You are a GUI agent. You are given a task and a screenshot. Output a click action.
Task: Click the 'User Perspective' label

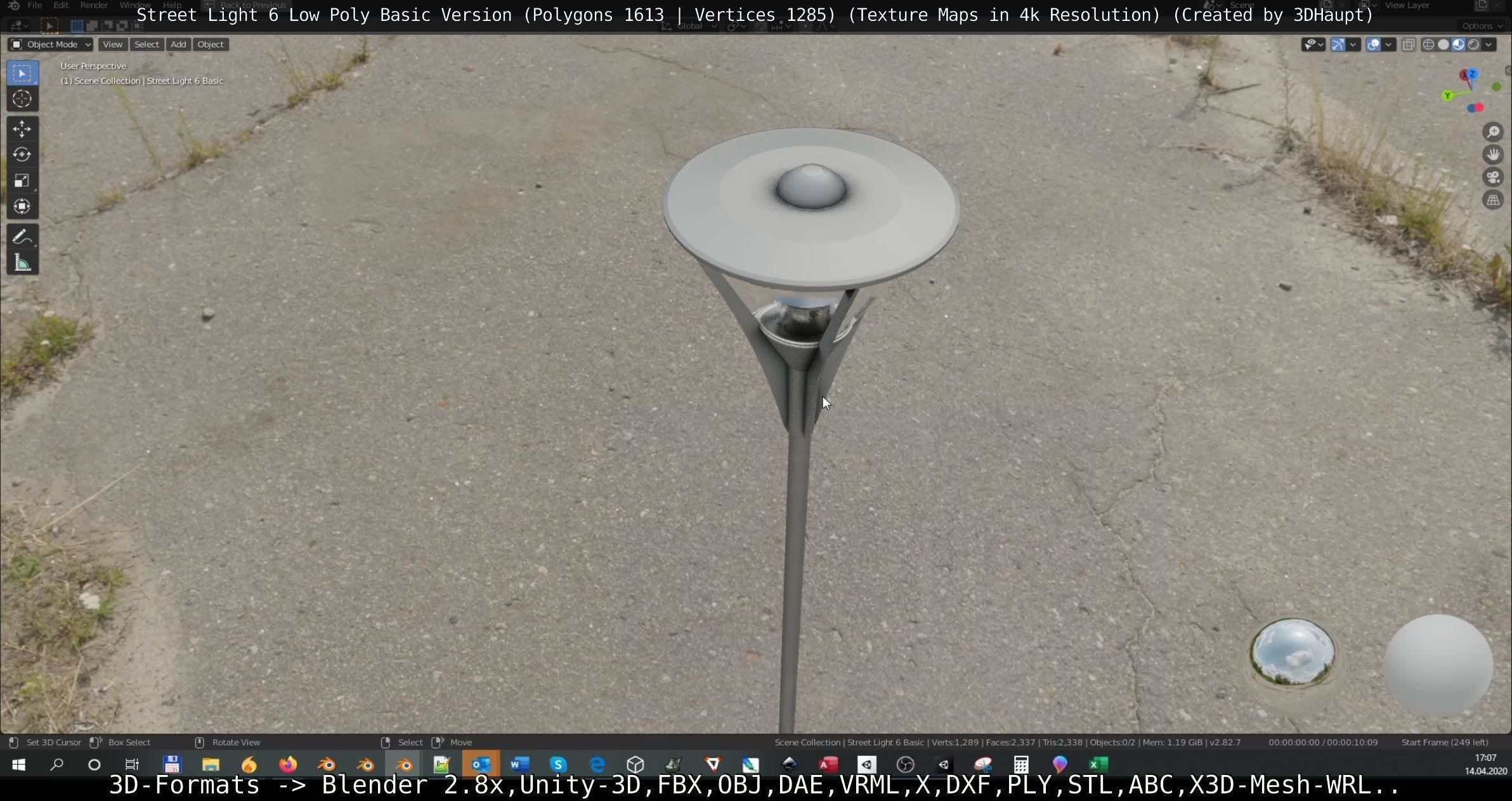93,66
